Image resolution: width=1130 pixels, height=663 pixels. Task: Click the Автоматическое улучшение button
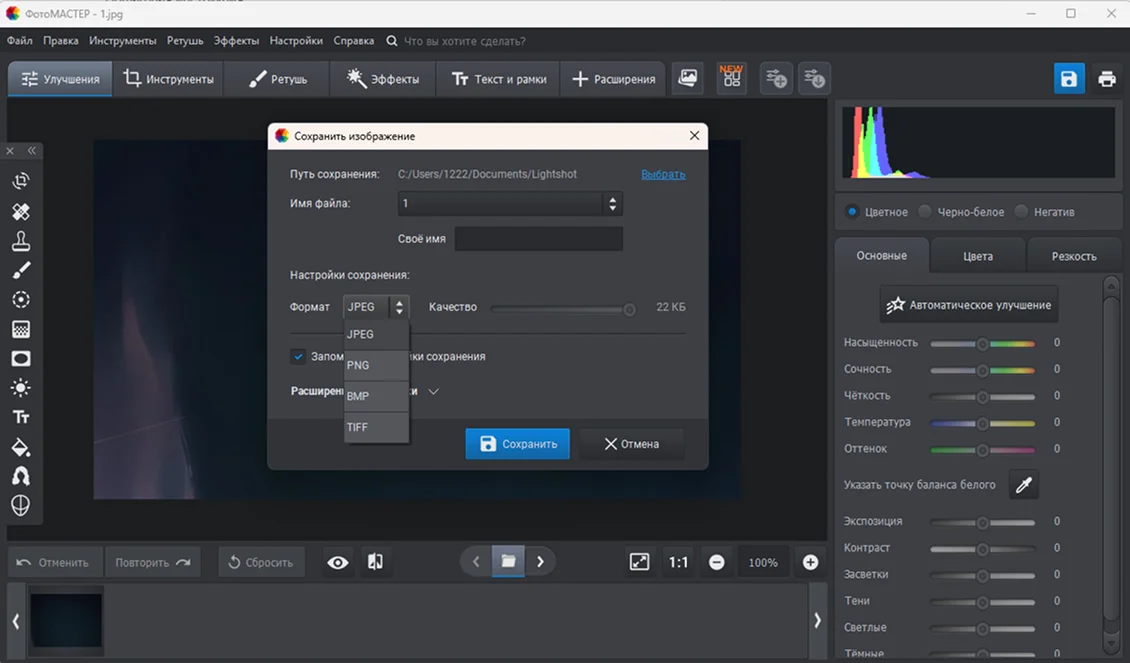[969, 305]
